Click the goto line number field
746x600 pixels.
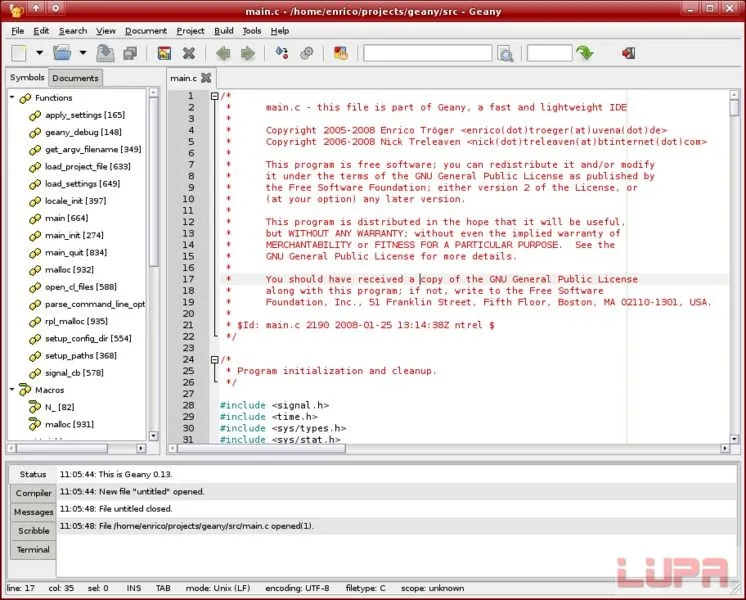pos(549,53)
